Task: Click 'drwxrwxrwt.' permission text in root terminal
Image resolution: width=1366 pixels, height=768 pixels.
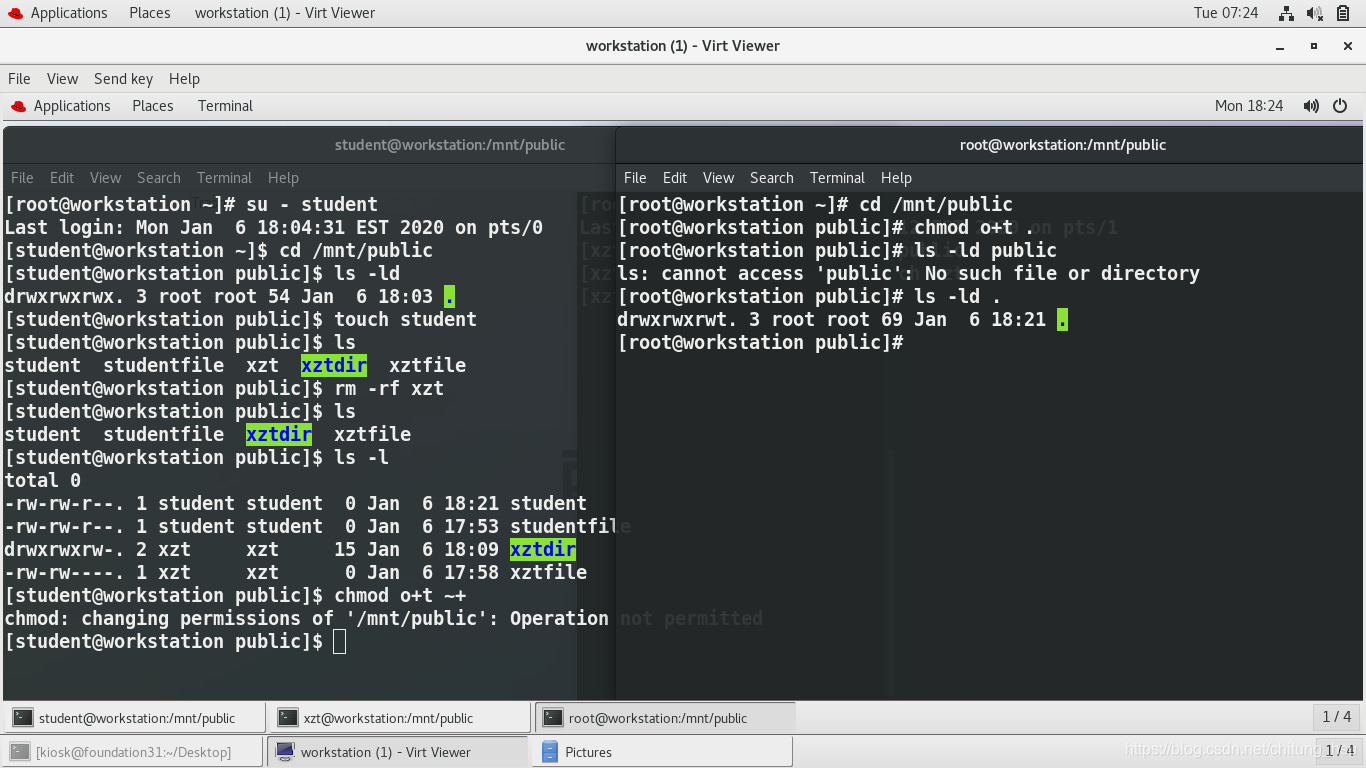Action: pyautogui.click(x=678, y=320)
